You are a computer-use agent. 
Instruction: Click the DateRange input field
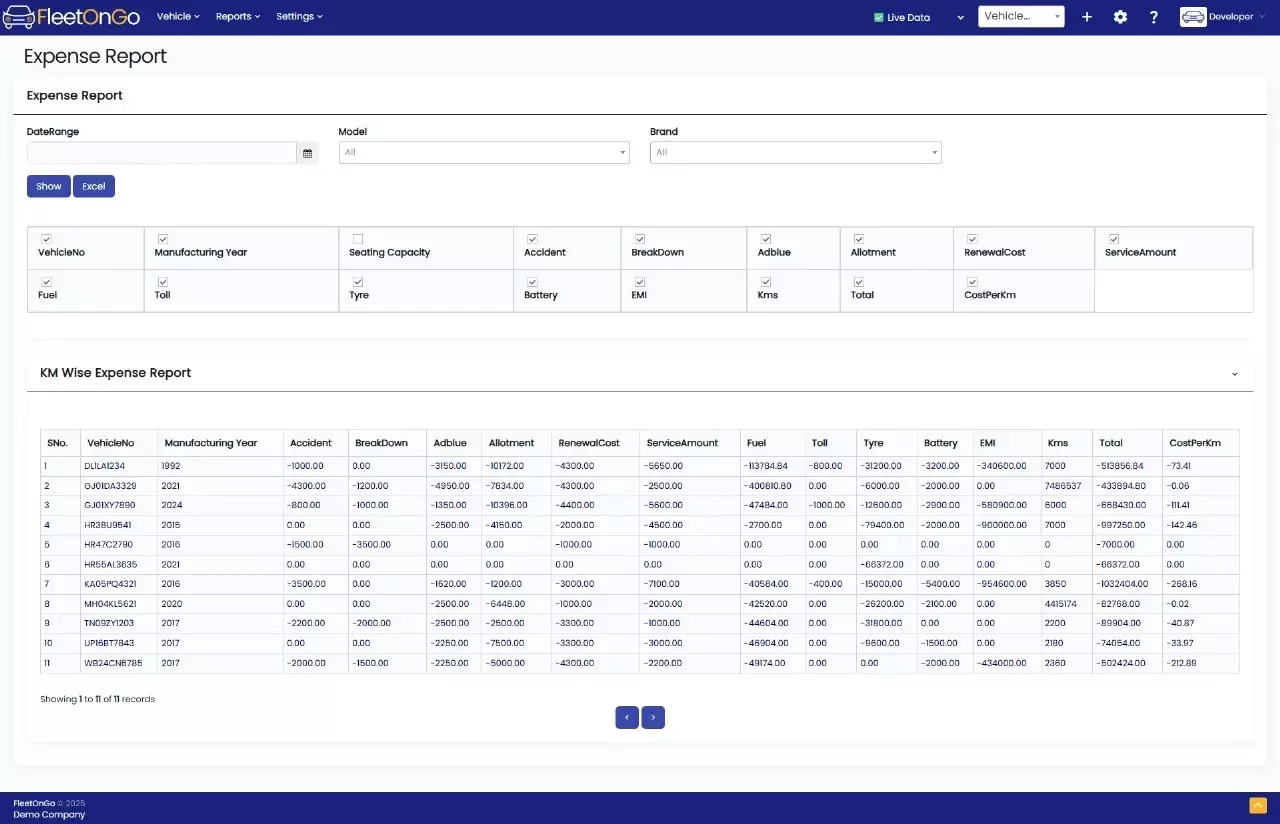[x=162, y=153]
